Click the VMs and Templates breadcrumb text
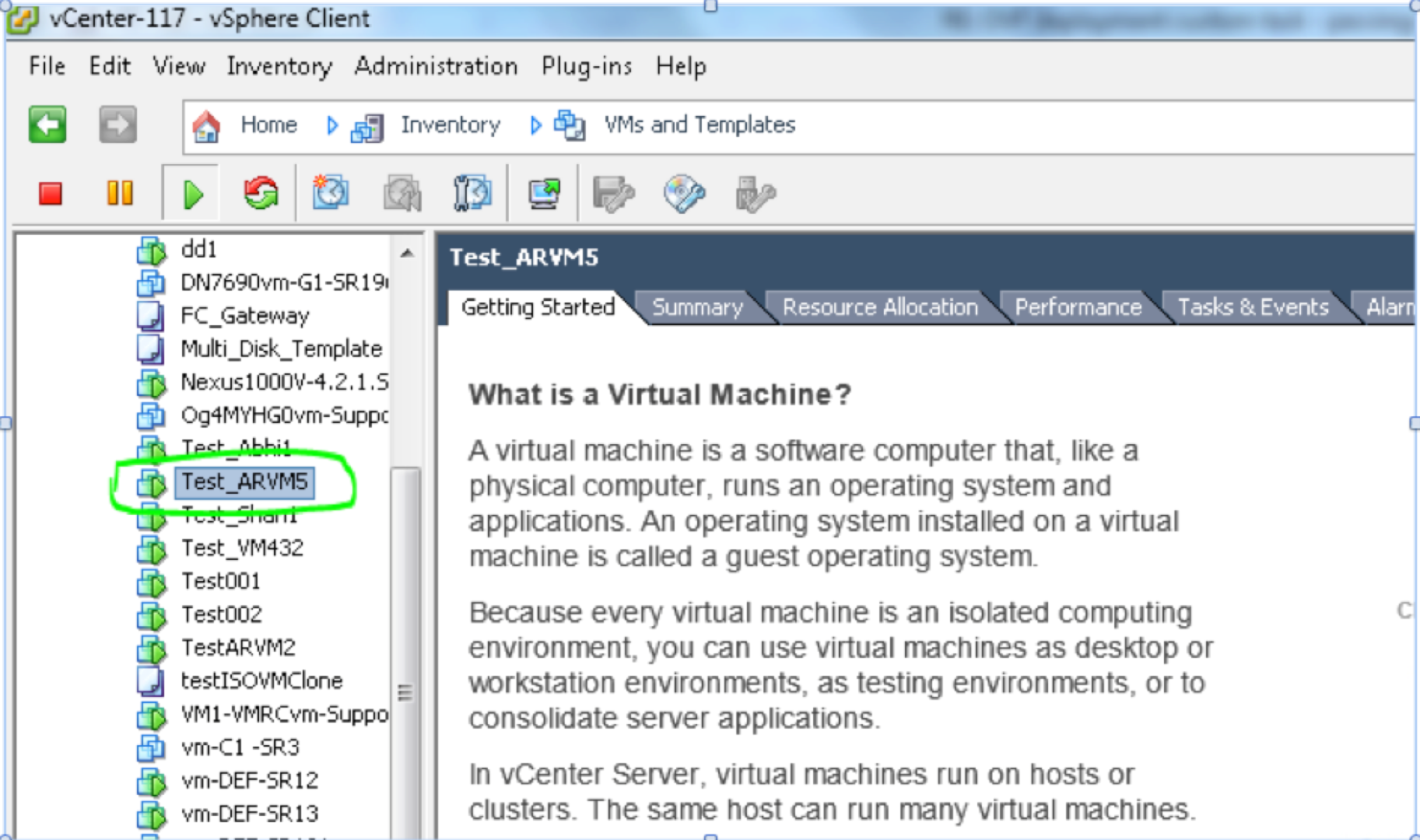The height and width of the screenshot is (840, 1420). pos(699,125)
